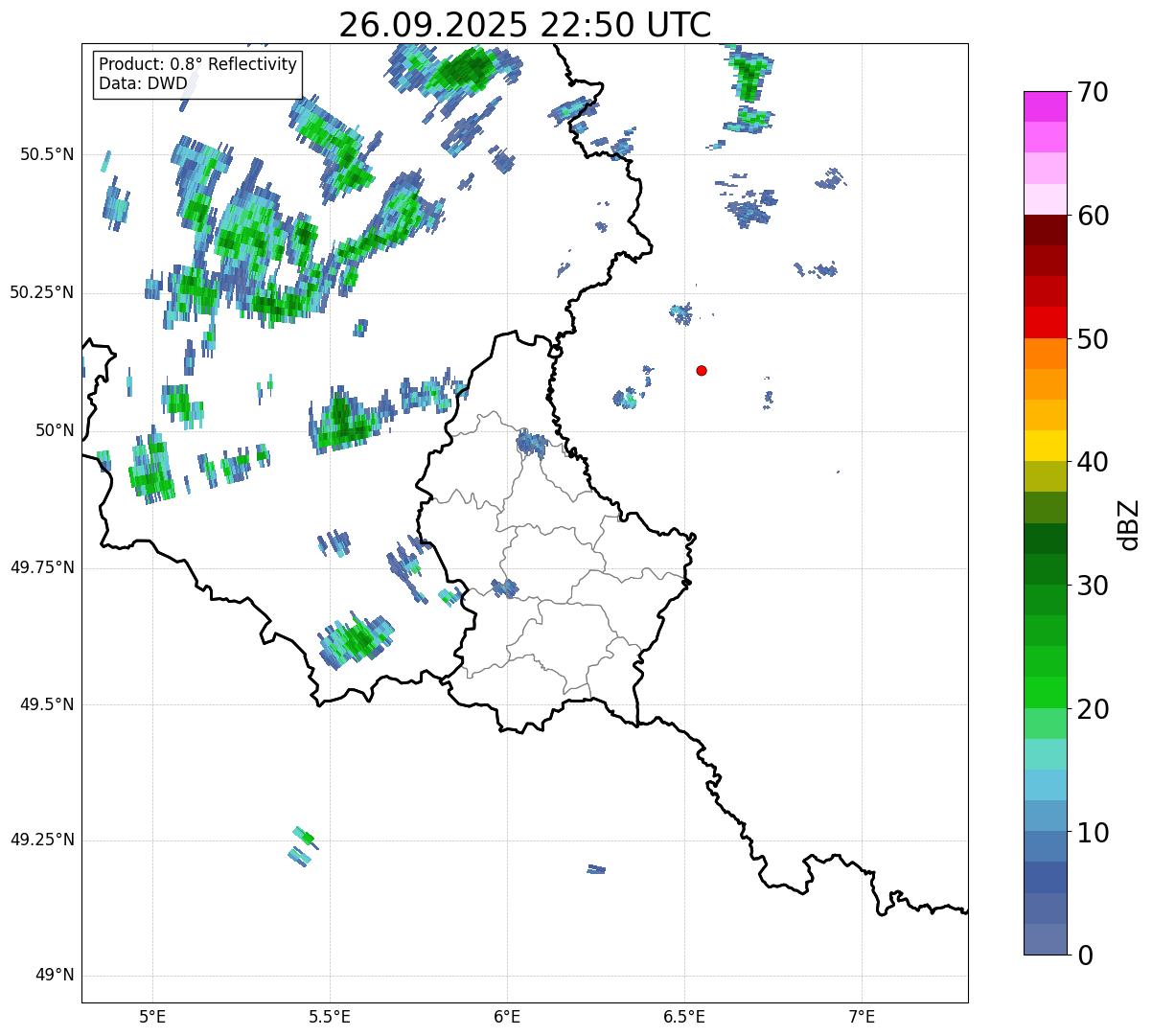
Task: Click the latitude label '50.25°N'
Action: point(42,292)
